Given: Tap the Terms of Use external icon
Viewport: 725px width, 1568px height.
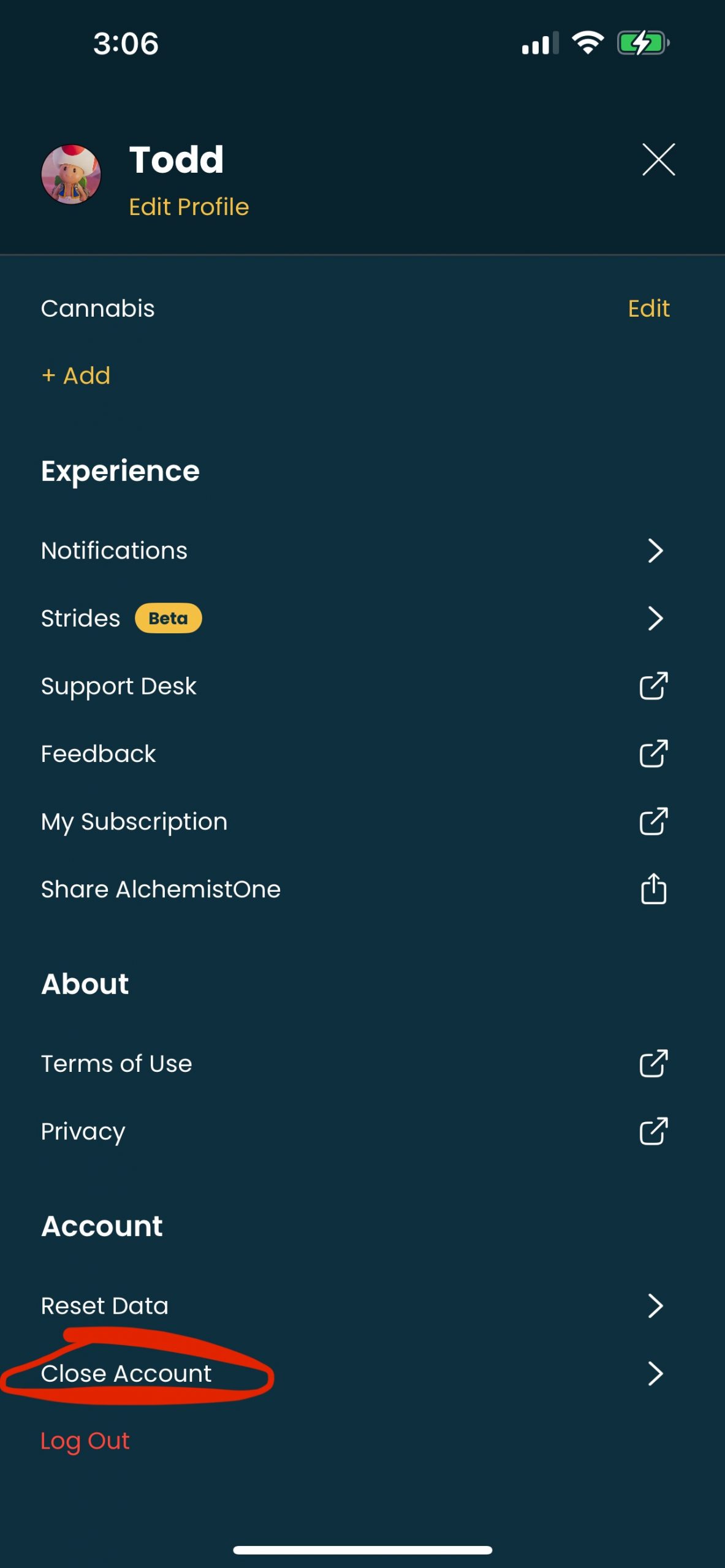Looking at the screenshot, I should [653, 1064].
